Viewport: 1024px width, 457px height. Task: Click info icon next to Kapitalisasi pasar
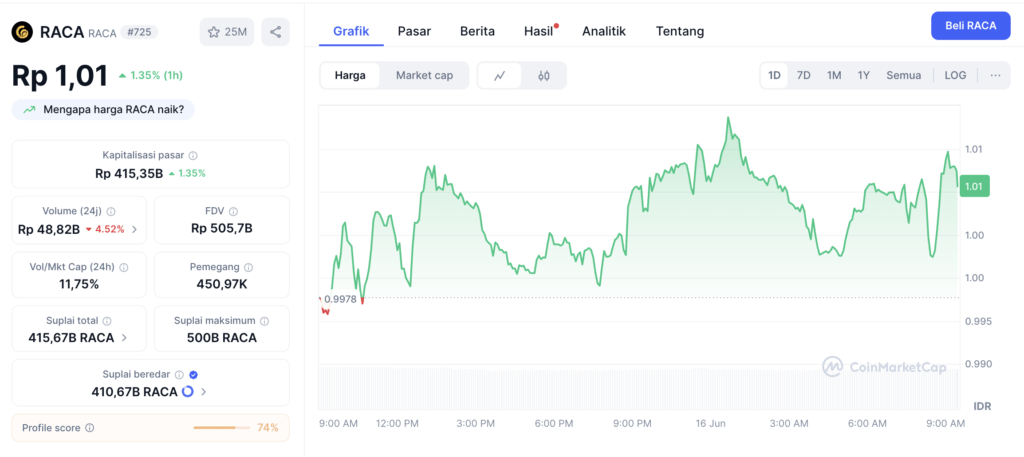tap(193, 155)
